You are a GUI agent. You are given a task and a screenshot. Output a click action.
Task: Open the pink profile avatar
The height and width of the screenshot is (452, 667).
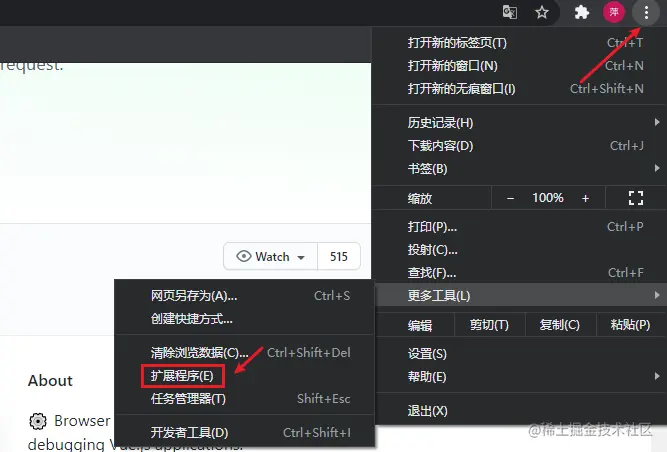coord(614,12)
